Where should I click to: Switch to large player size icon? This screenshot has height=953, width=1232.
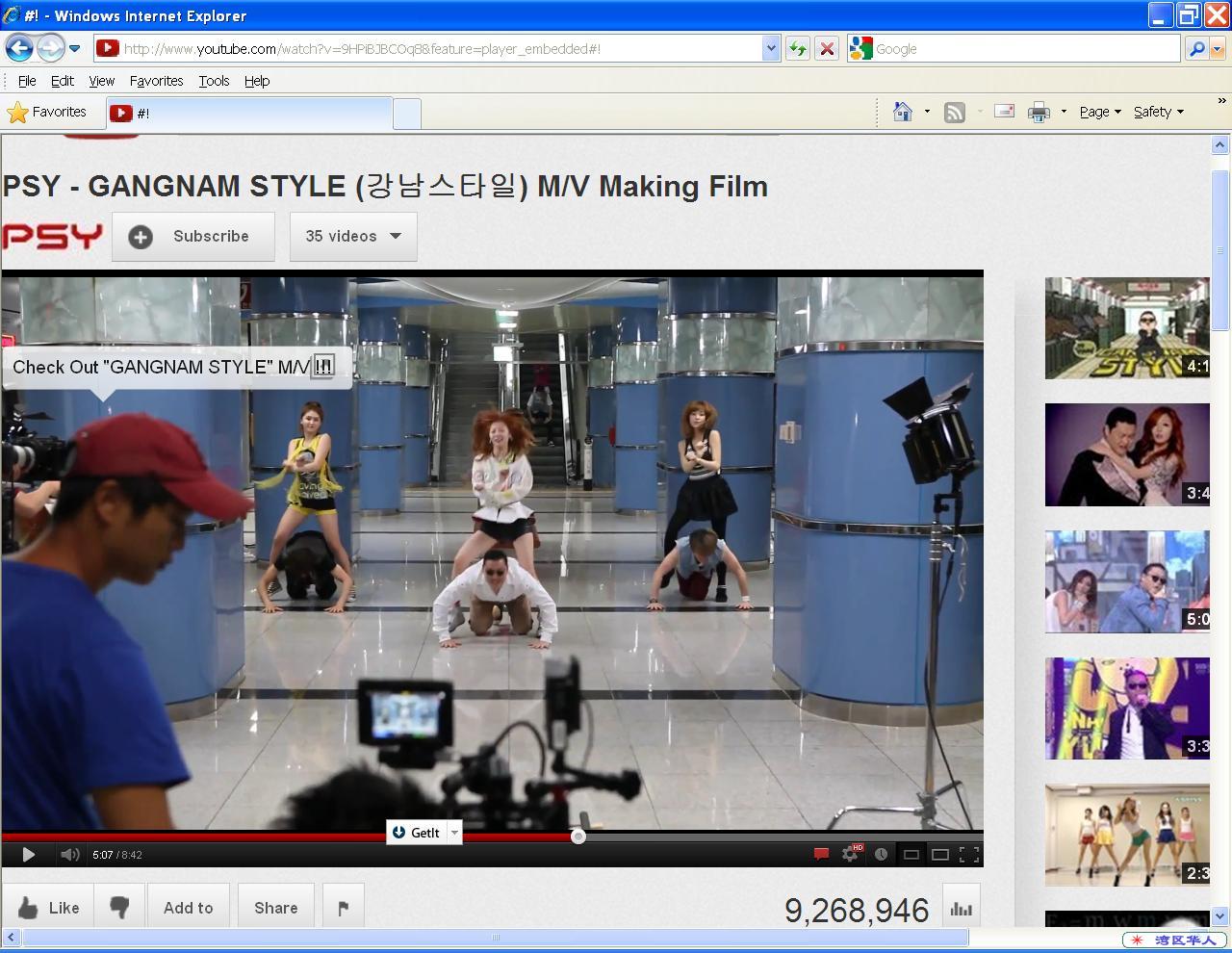click(939, 854)
